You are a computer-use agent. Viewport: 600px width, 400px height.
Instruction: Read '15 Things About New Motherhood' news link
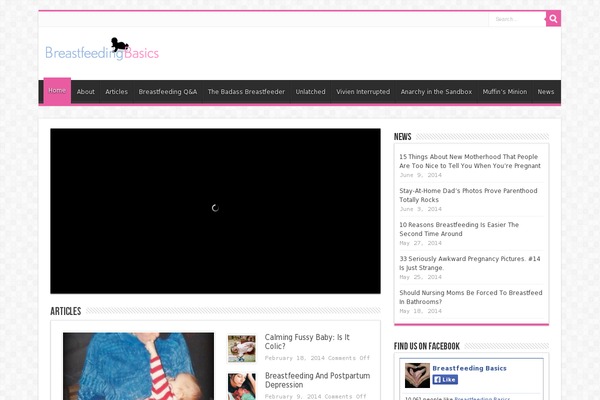pyautogui.click(x=470, y=161)
